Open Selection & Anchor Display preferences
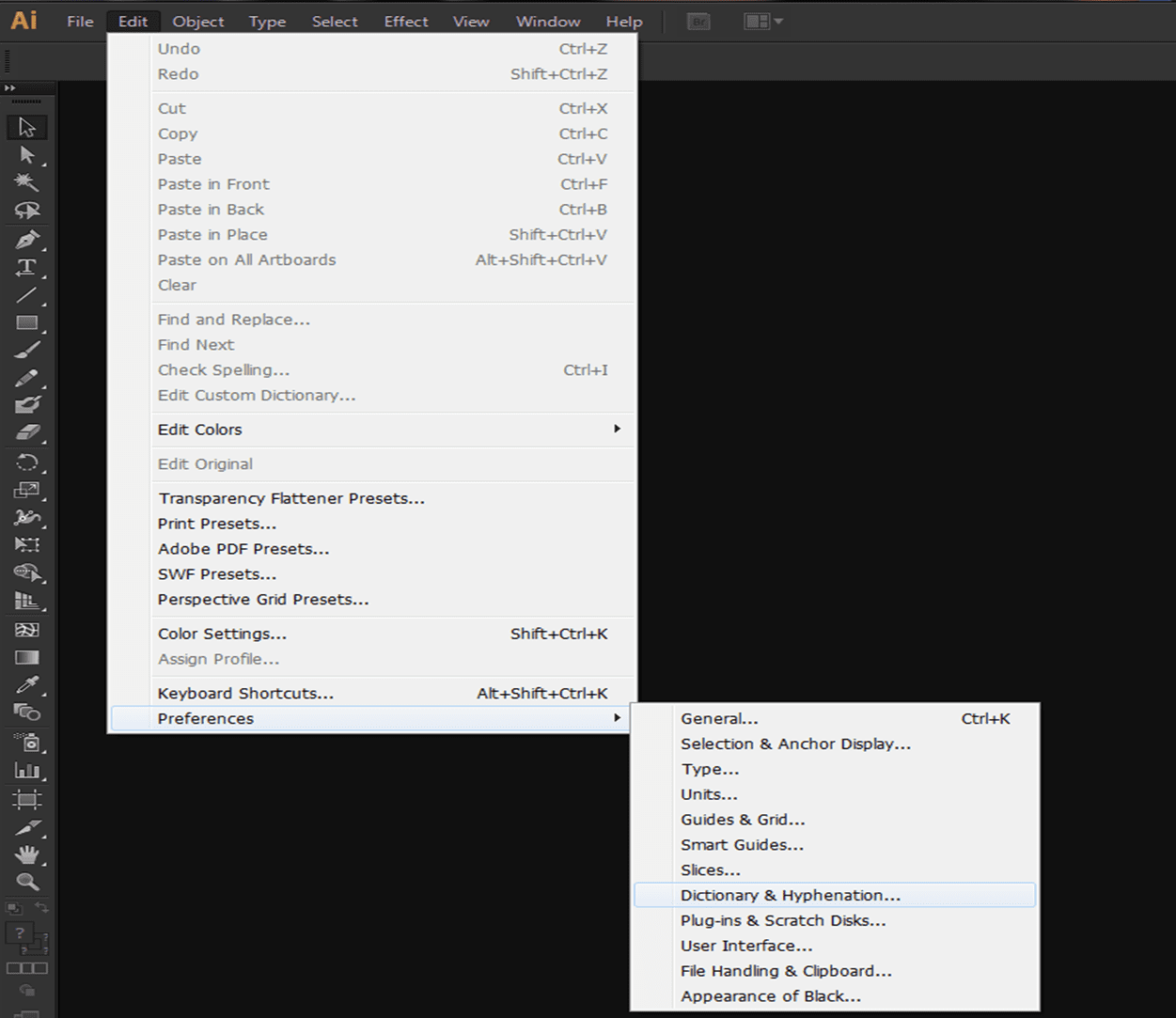1176x1018 pixels. 835,744
